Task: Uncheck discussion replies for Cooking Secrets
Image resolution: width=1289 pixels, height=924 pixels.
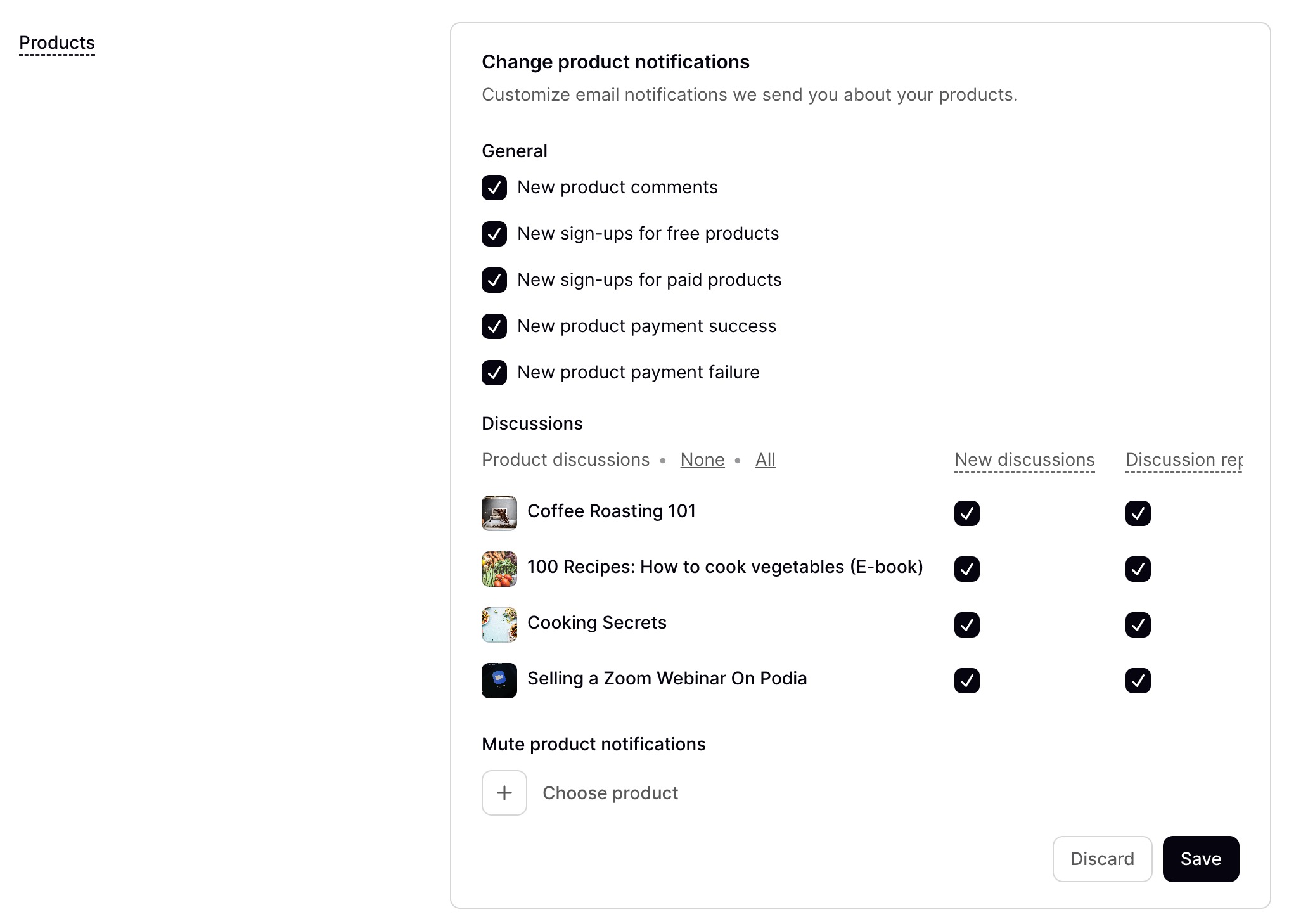Action: [x=1138, y=625]
